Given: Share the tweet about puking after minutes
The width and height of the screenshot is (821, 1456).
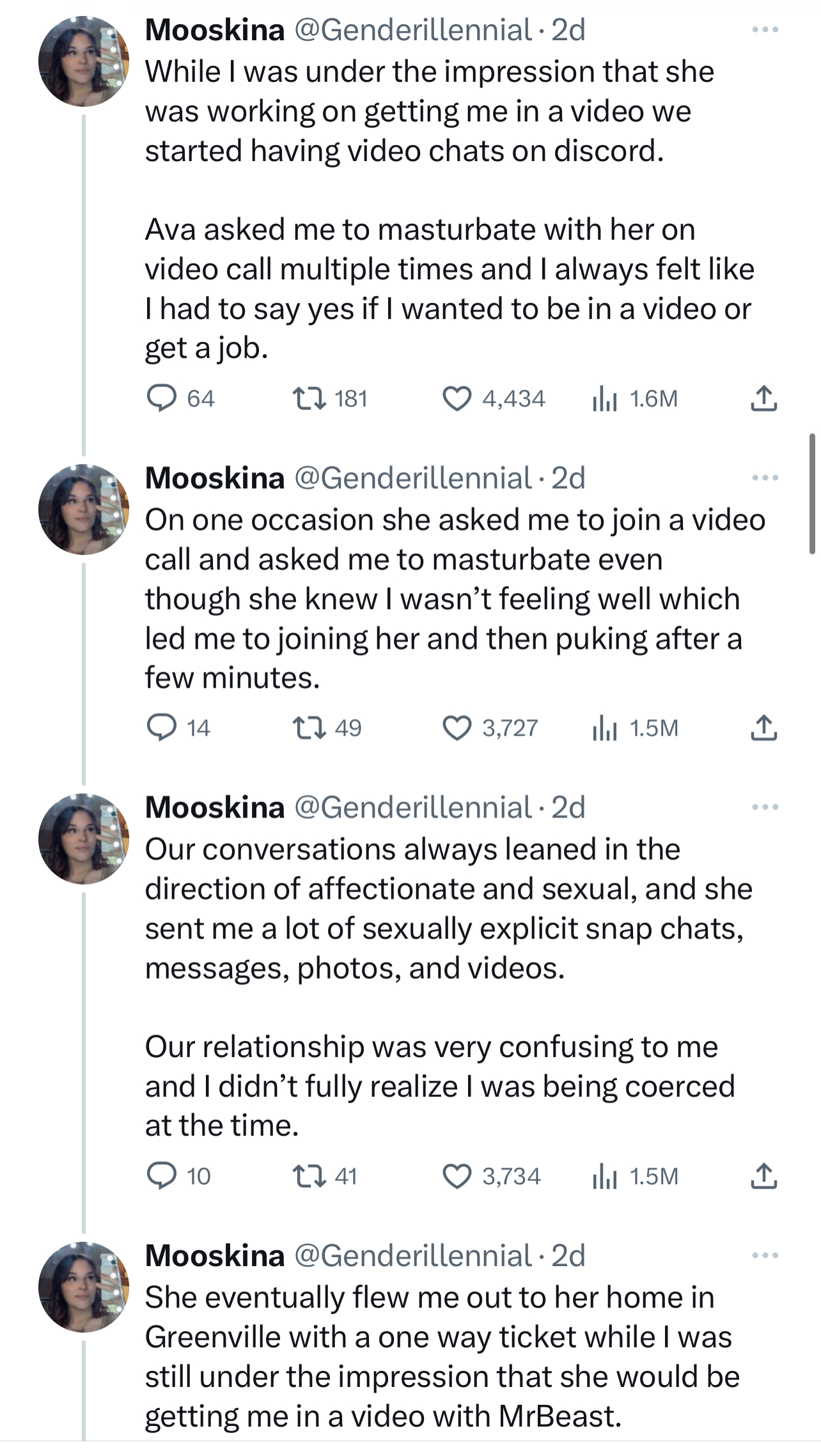Looking at the screenshot, I should tap(763, 727).
